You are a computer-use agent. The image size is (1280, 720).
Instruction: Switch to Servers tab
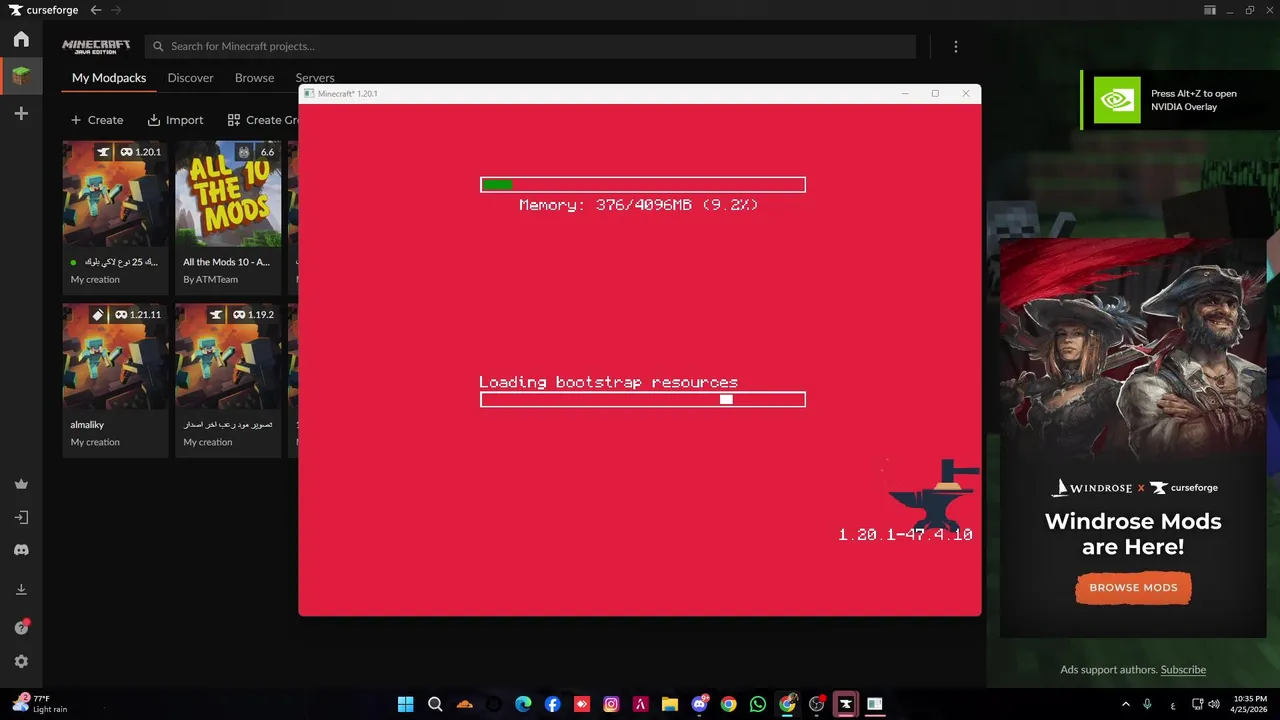315,78
